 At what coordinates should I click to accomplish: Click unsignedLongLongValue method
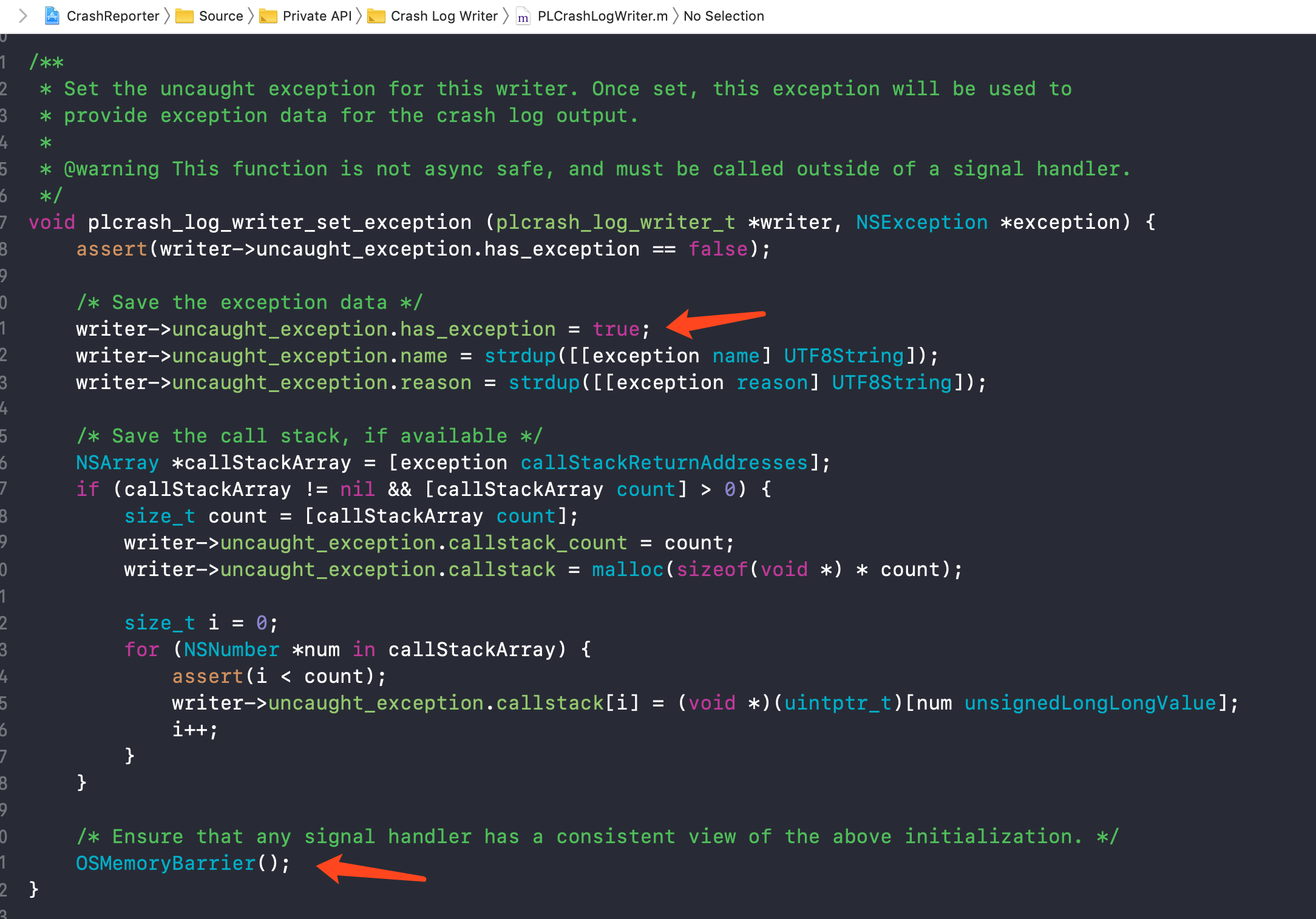[1090, 703]
